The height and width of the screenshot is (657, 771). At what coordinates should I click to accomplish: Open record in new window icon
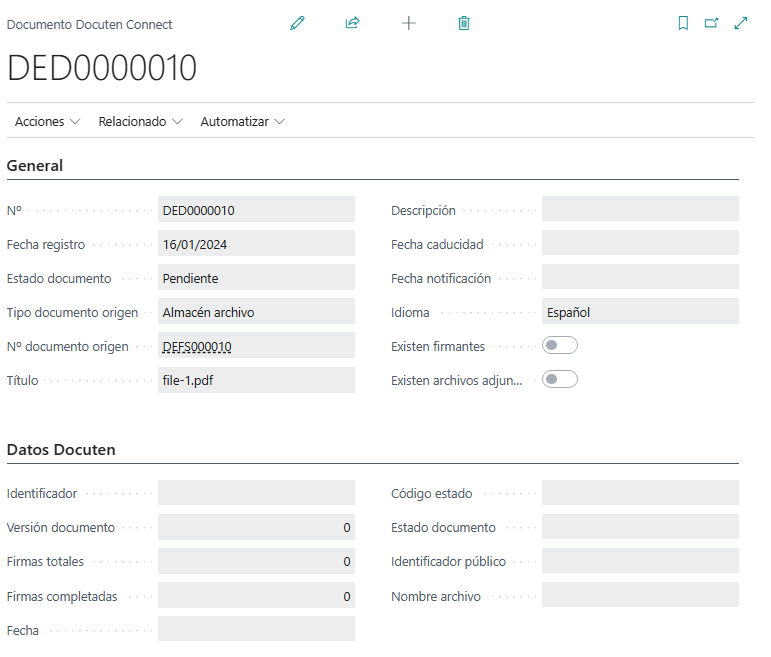point(712,23)
